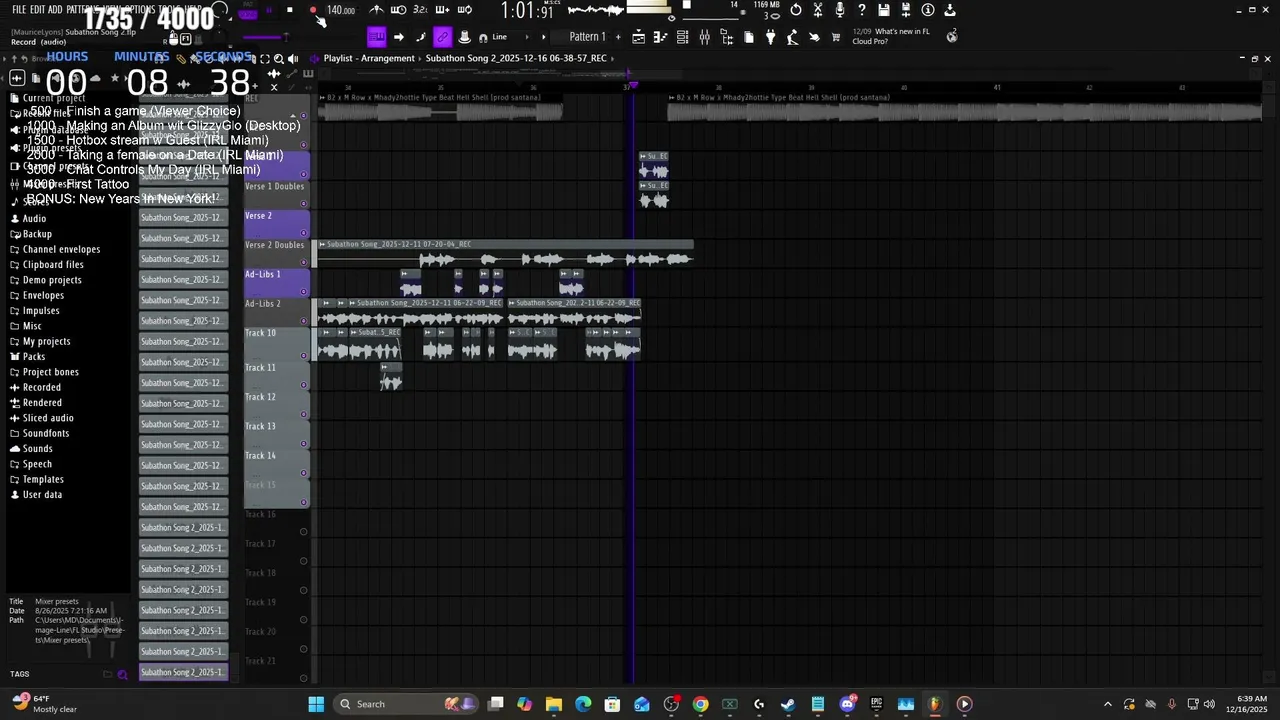Click the undo history circular arrow icon

(796, 10)
